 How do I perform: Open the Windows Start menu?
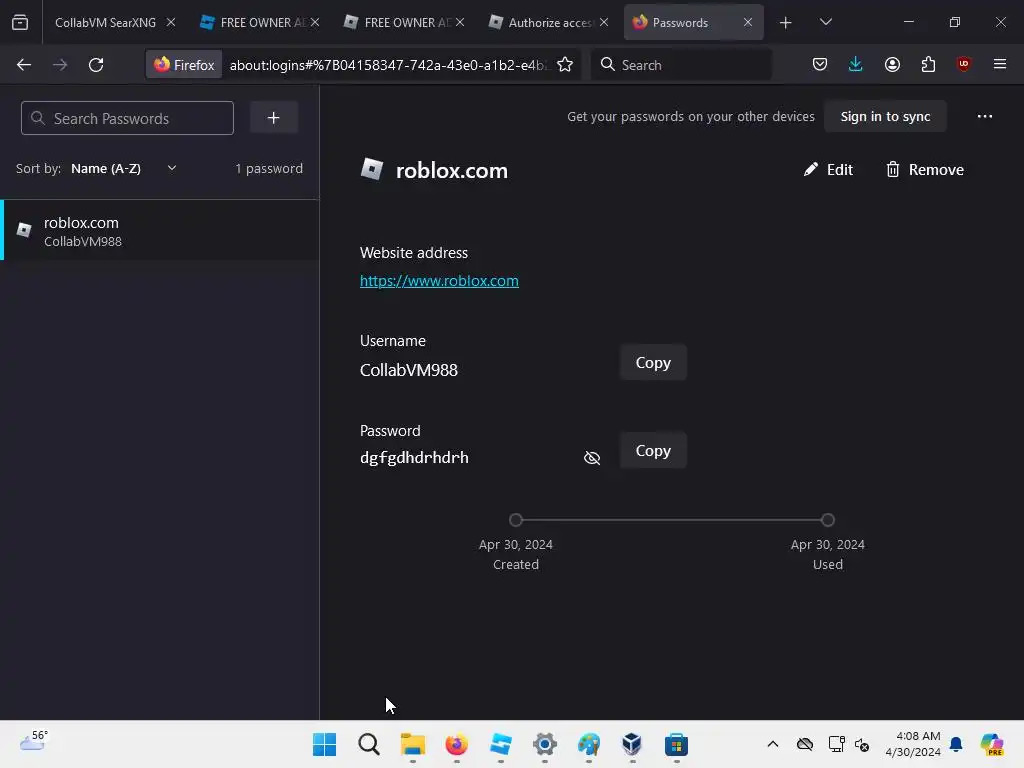coord(325,744)
